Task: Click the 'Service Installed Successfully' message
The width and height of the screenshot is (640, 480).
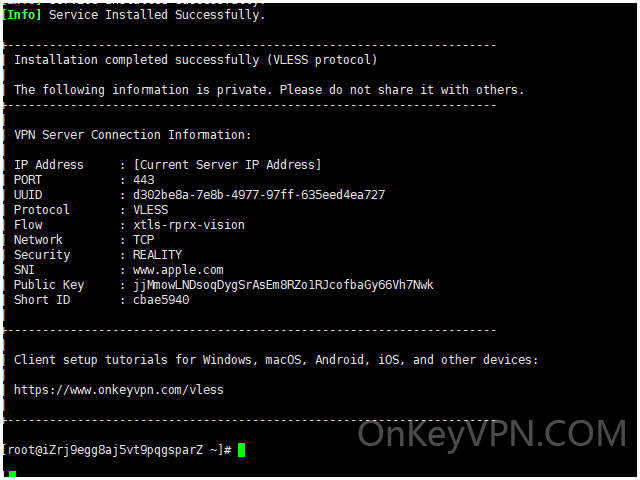Action: tap(157, 15)
